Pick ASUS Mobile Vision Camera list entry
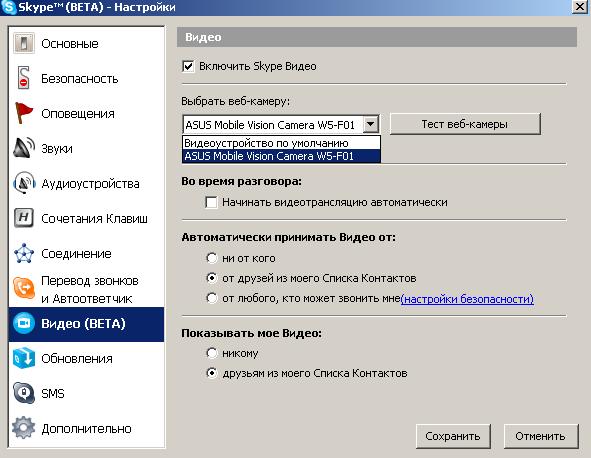Image resolution: width=591 pixels, height=458 pixels. [x=281, y=156]
